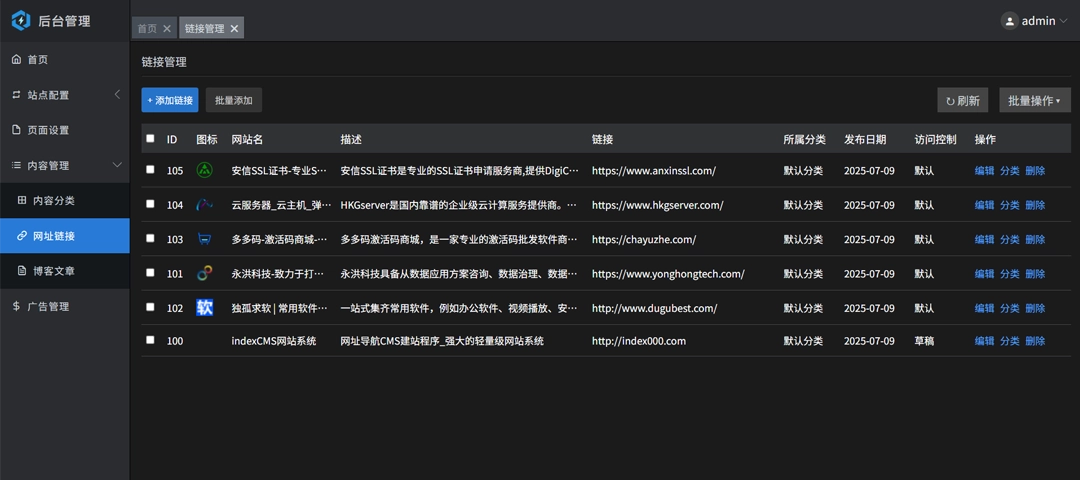The image size is (1080, 480).
Task: Select the checkbox for indexCMS row 100
Action: [150, 340]
